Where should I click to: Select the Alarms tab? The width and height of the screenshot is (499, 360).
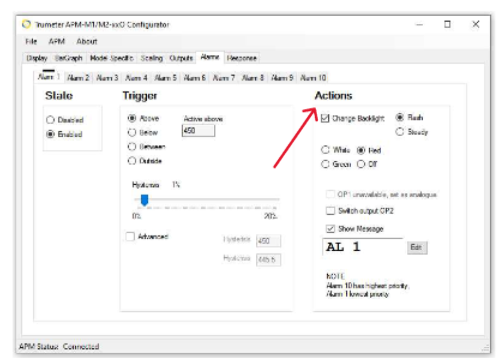pyautogui.click(x=210, y=57)
